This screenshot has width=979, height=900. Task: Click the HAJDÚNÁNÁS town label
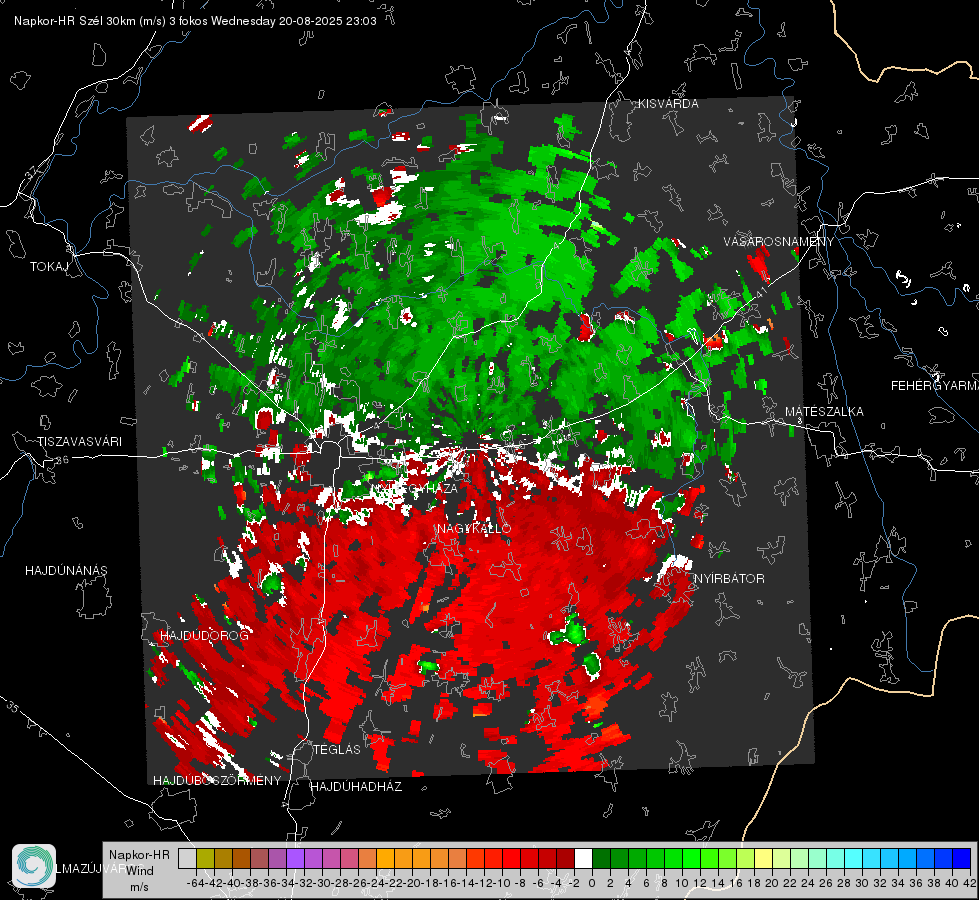[x=66, y=571]
